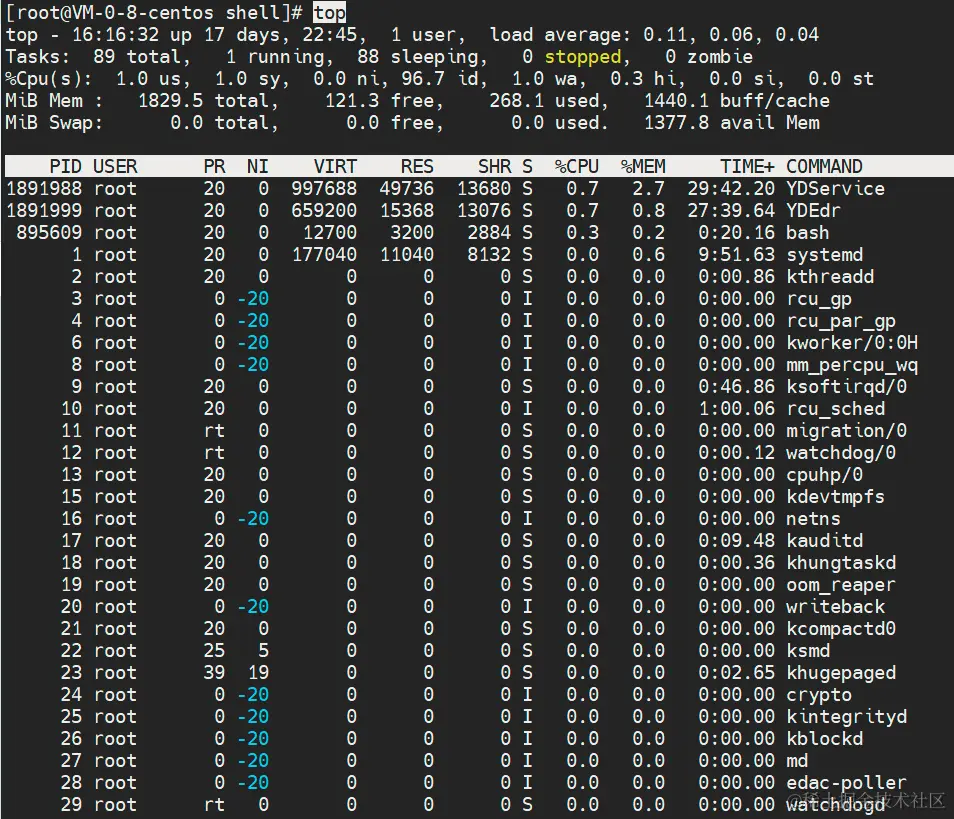Click the rcu_gp process name
The image size is (954, 819).
pos(818,299)
